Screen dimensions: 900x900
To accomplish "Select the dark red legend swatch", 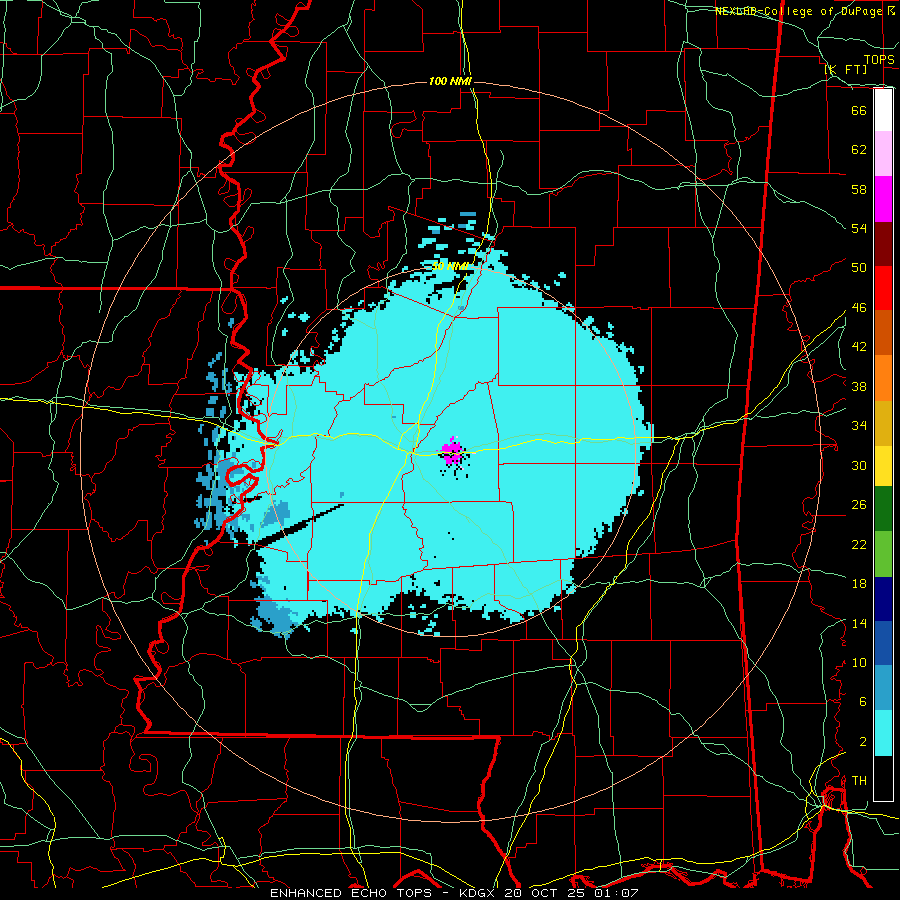I will coord(883,243).
